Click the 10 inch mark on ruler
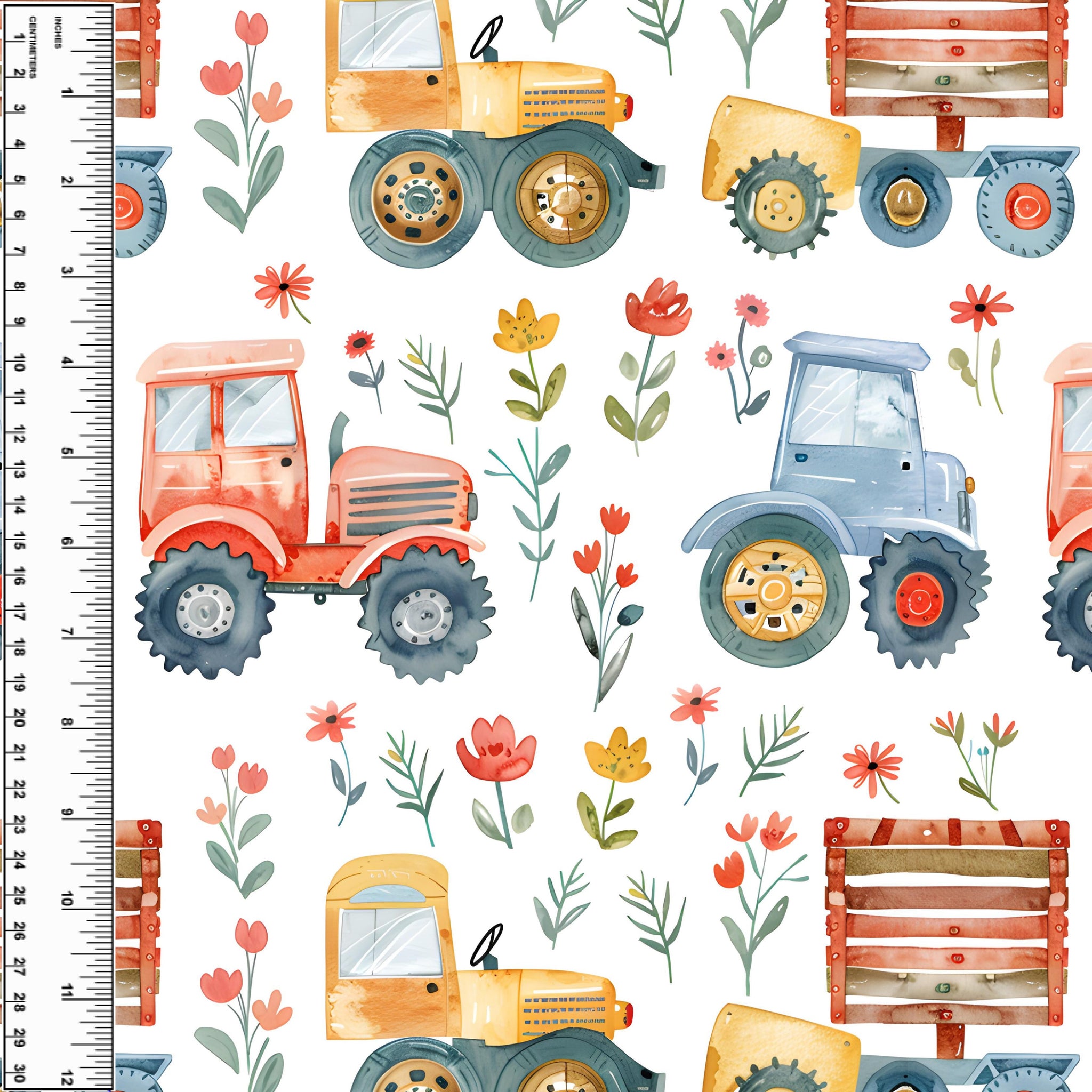Screen dimensions: 1092x1092 [x=69, y=901]
